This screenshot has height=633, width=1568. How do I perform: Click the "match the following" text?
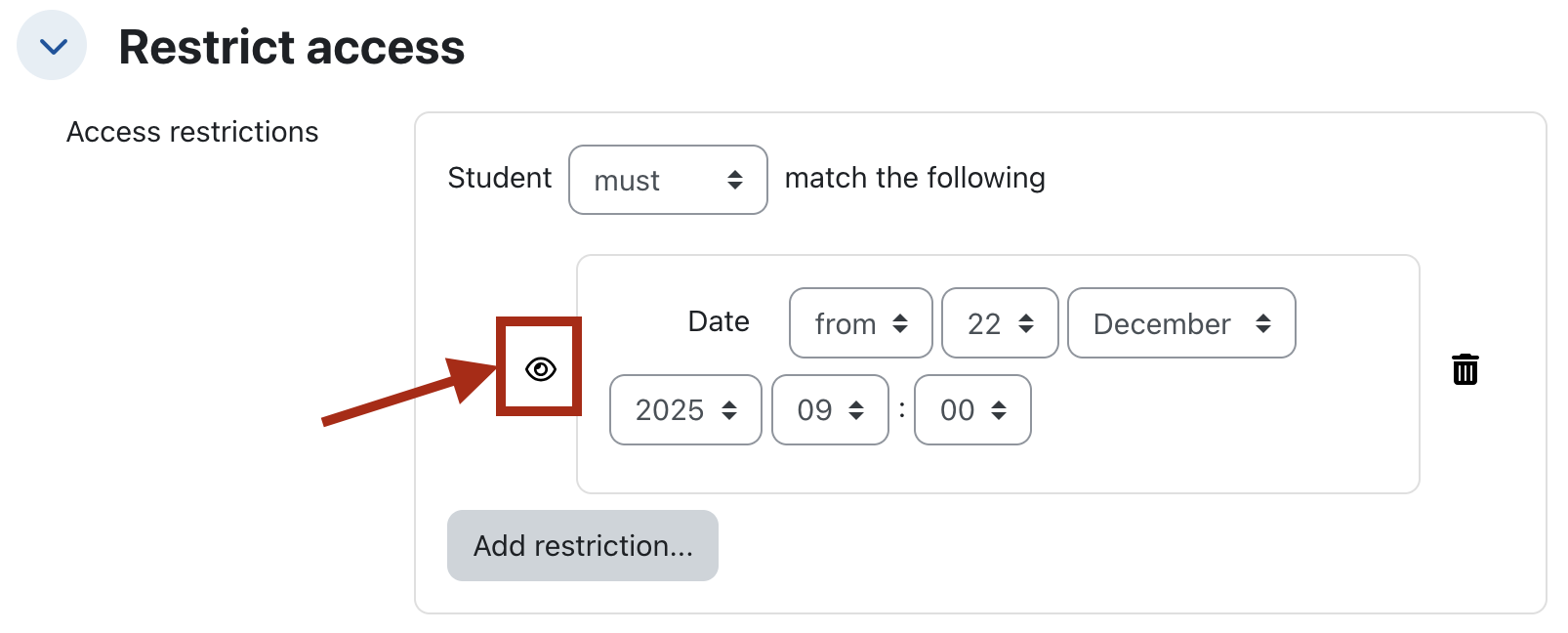[914, 178]
